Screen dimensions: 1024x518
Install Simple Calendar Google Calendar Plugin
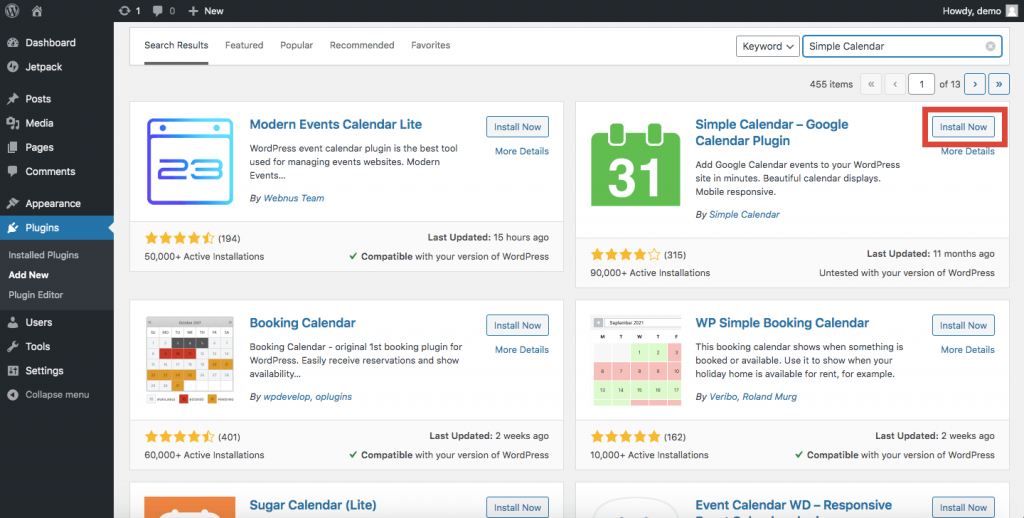[x=963, y=127]
